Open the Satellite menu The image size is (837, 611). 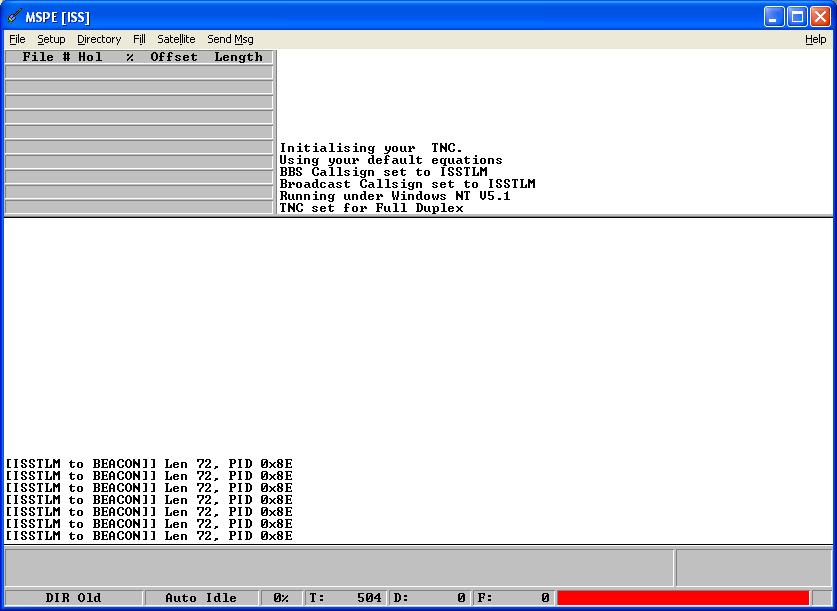pyautogui.click(x=176, y=39)
